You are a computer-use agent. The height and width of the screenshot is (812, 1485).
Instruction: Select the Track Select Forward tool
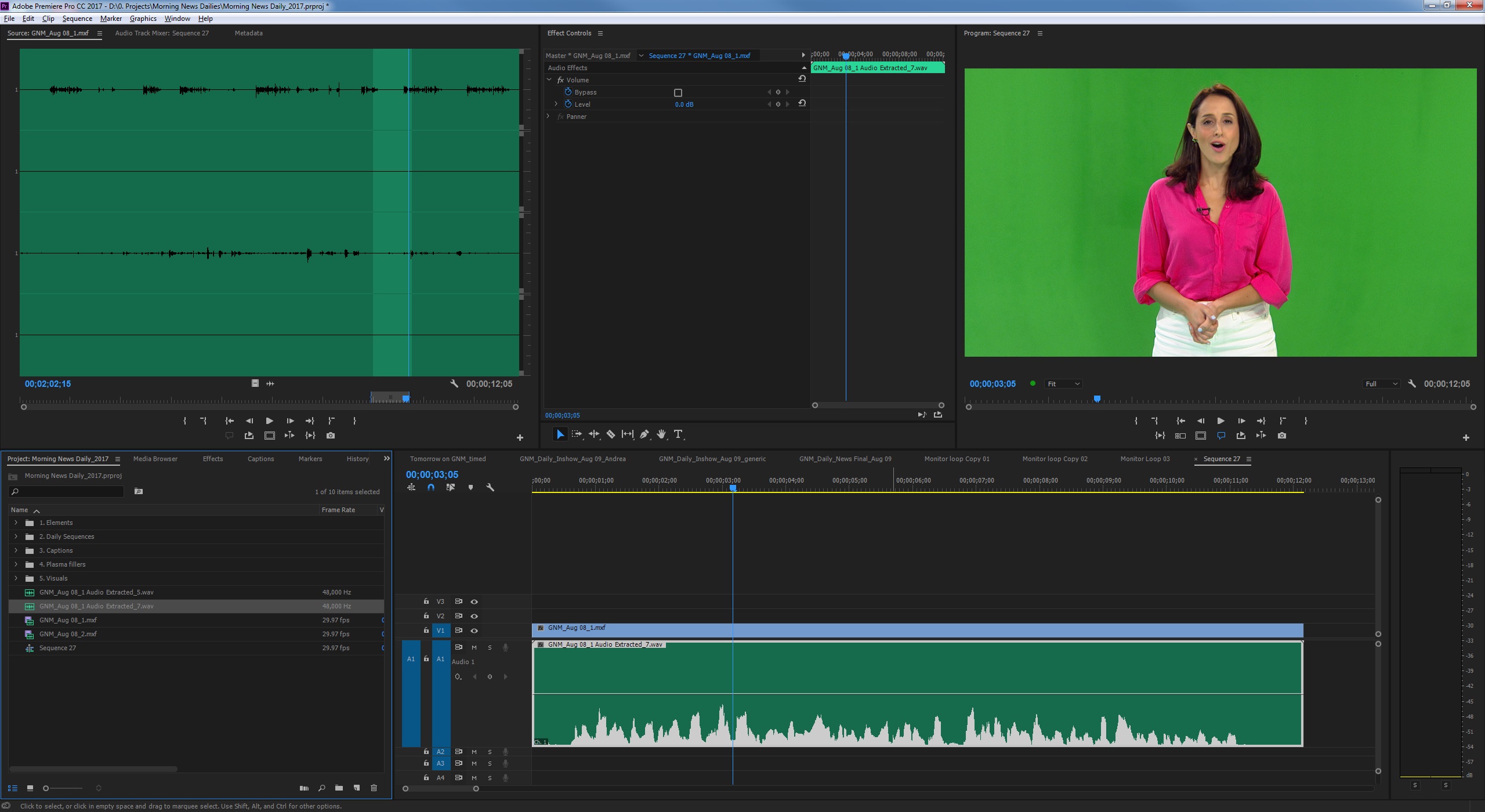[x=577, y=434]
